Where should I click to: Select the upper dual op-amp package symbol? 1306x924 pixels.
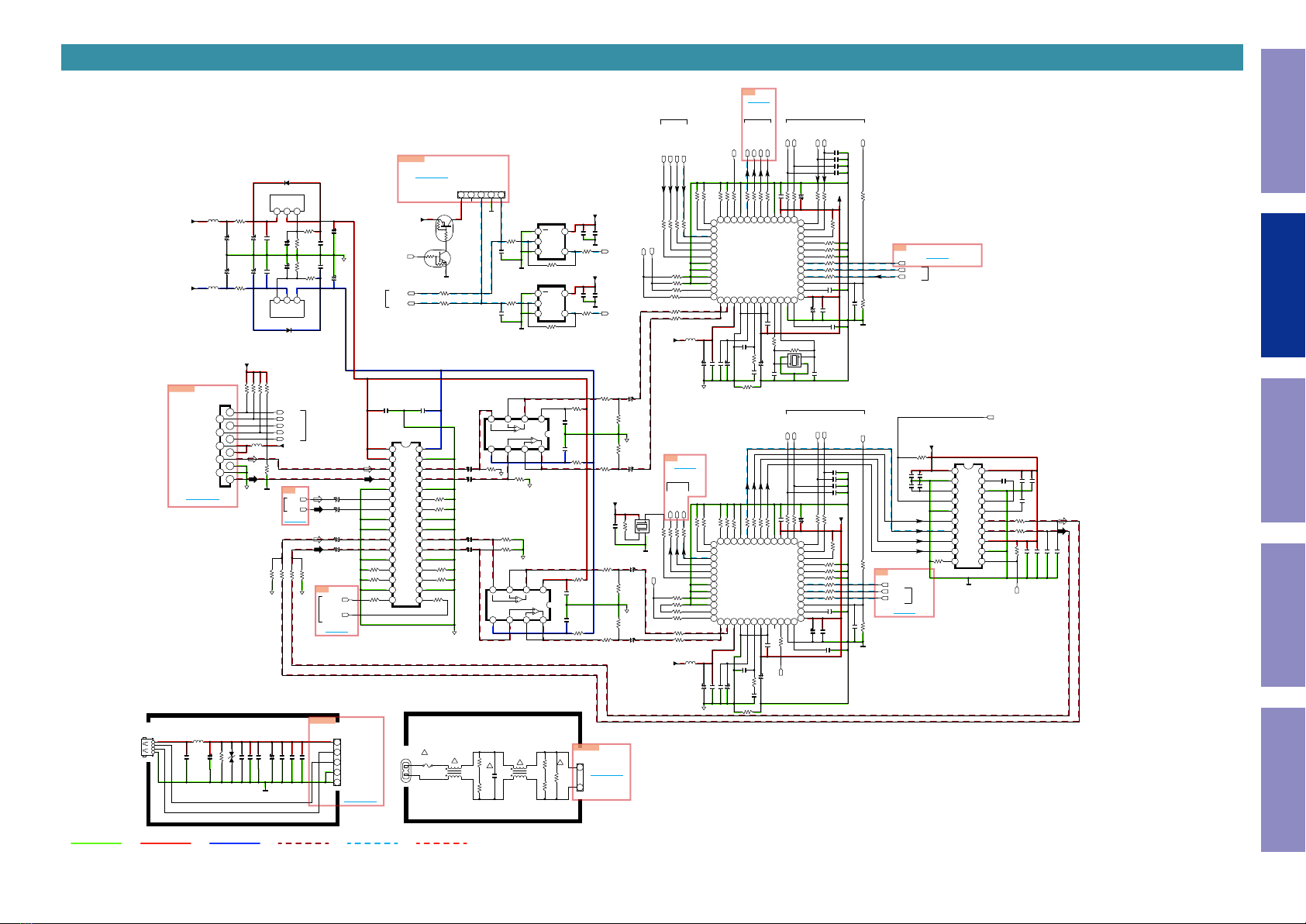517,433
